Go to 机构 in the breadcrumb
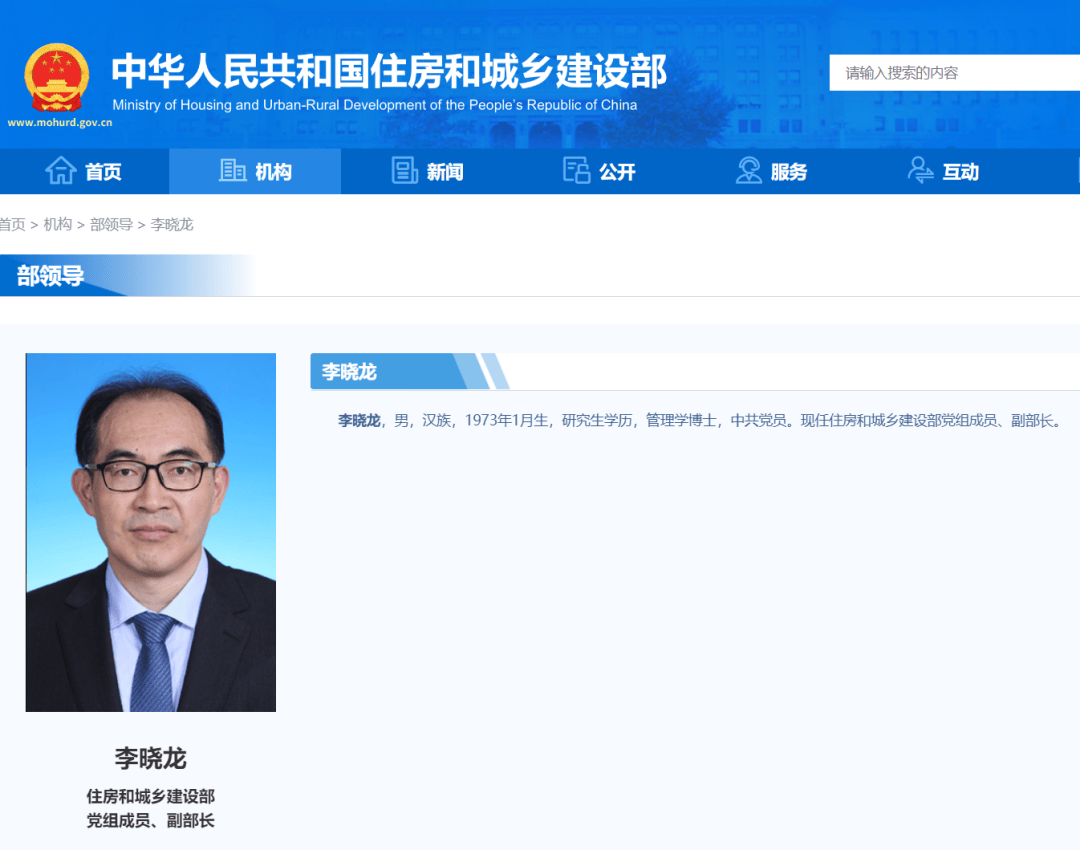 click(x=58, y=225)
